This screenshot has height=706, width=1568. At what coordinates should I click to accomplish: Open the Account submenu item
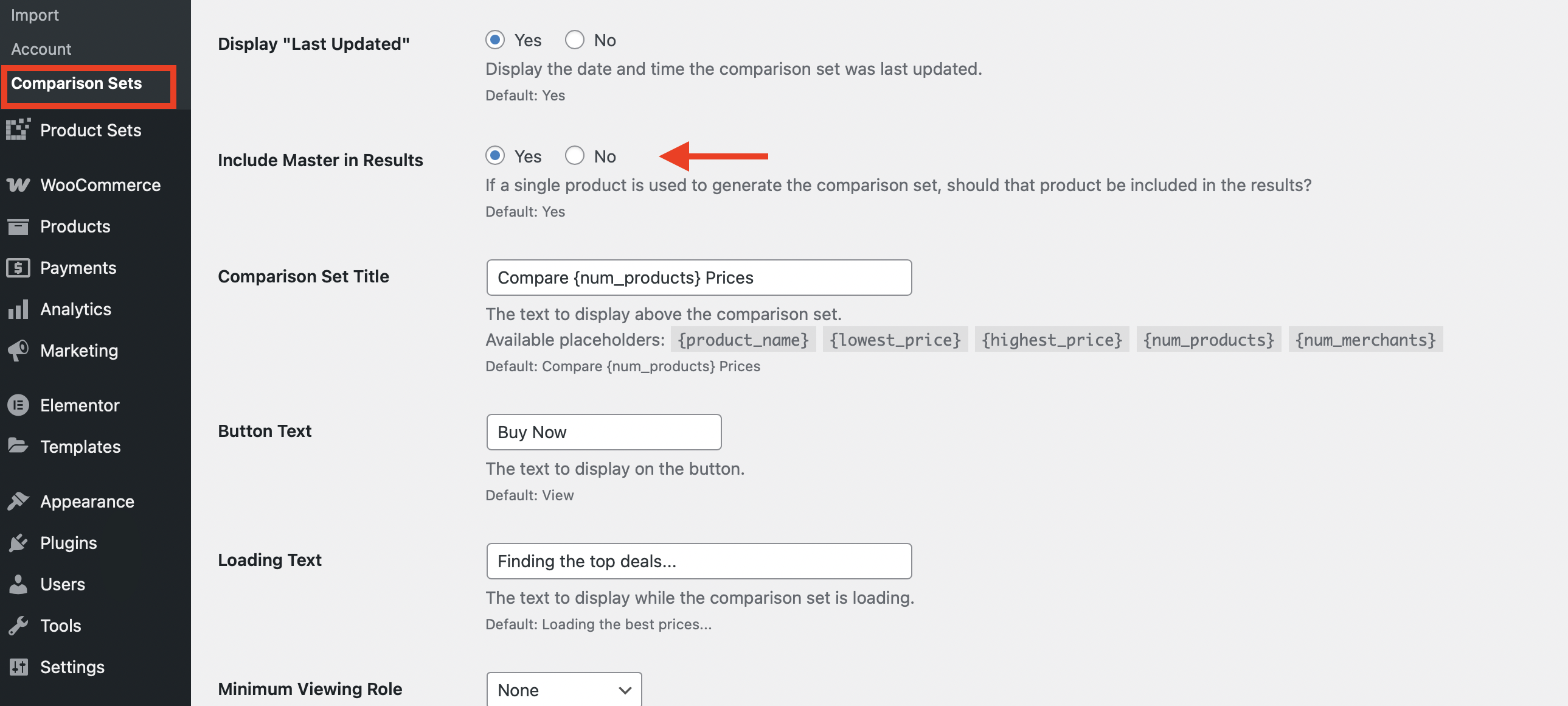pyautogui.click(x=41, y=49)
